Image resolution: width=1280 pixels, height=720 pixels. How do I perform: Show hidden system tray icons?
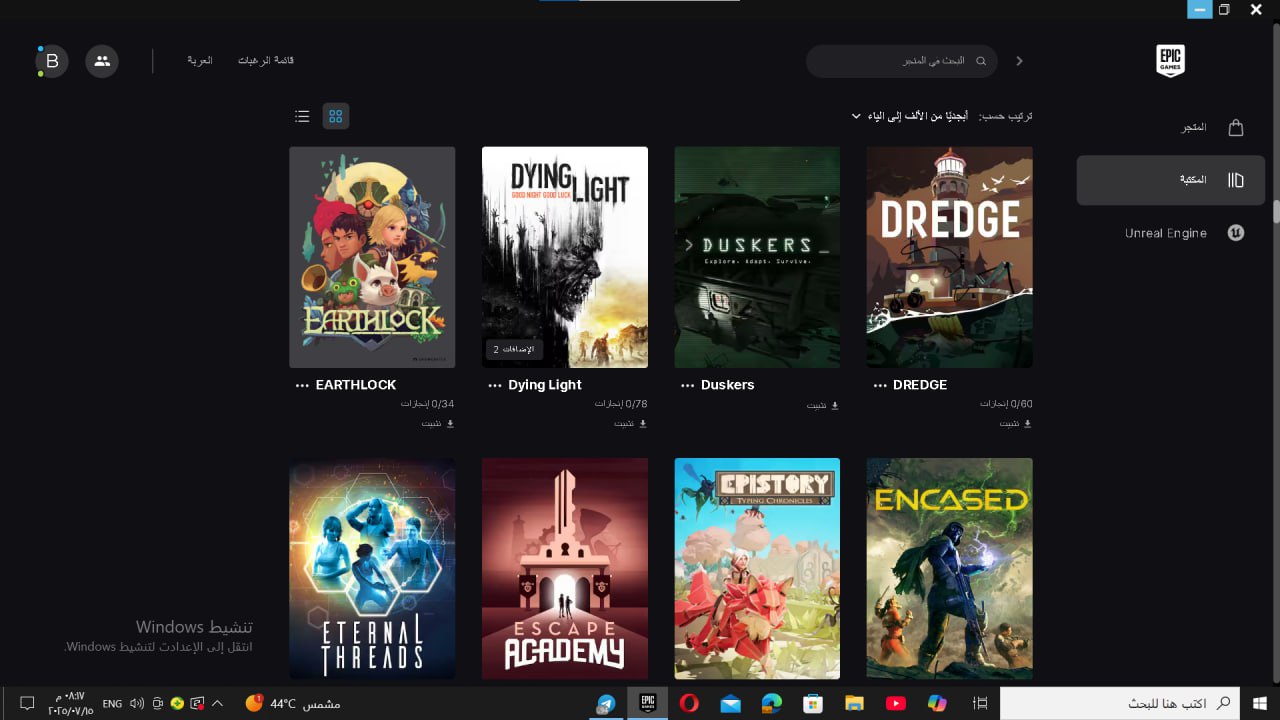click(x=217, y=703)
